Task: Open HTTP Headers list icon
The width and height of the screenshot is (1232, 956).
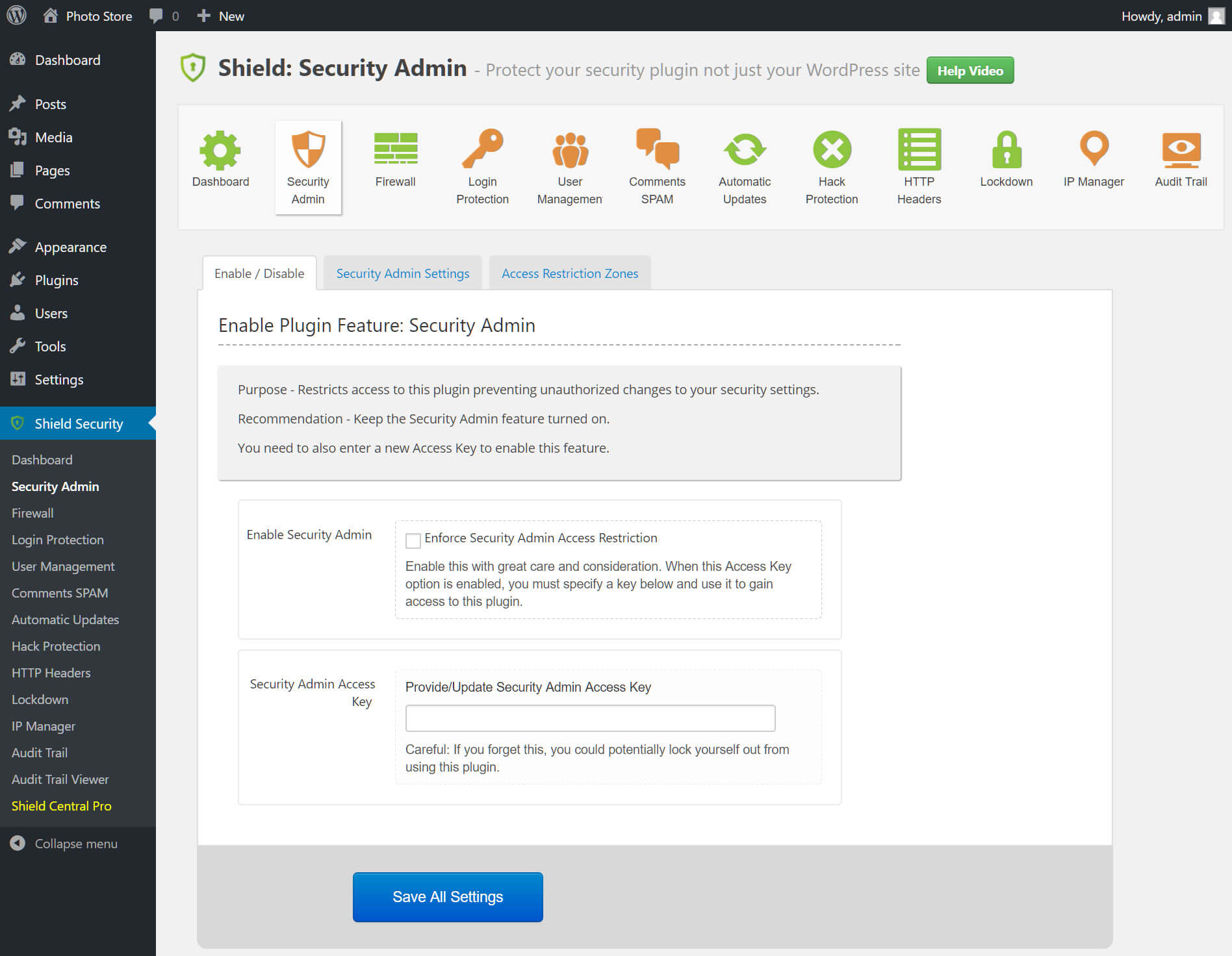Action: click(919, 149)
